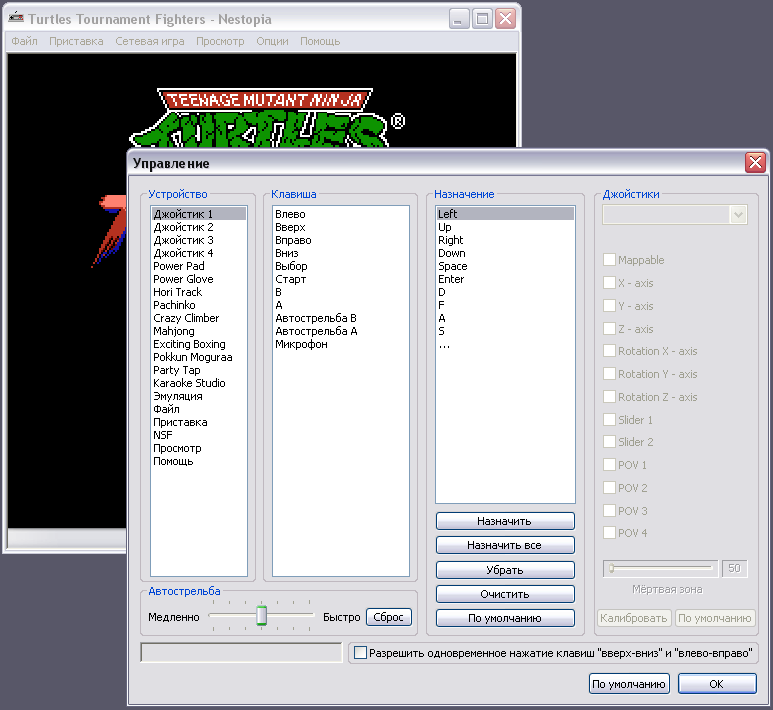This screenshot has height=710, width=773.
Task: Toggle the Slider 2 checkbox
Action: (610, 442)
